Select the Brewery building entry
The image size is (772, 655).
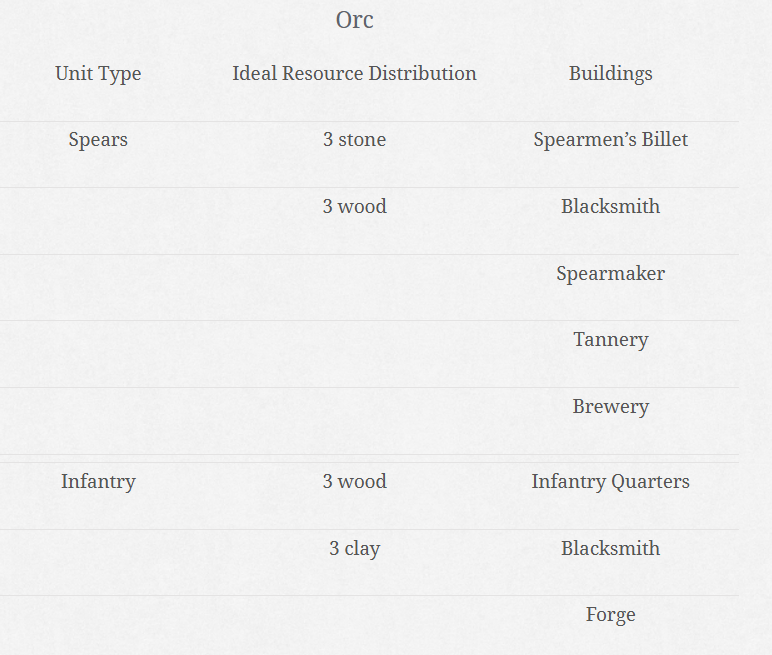point(610,407)
